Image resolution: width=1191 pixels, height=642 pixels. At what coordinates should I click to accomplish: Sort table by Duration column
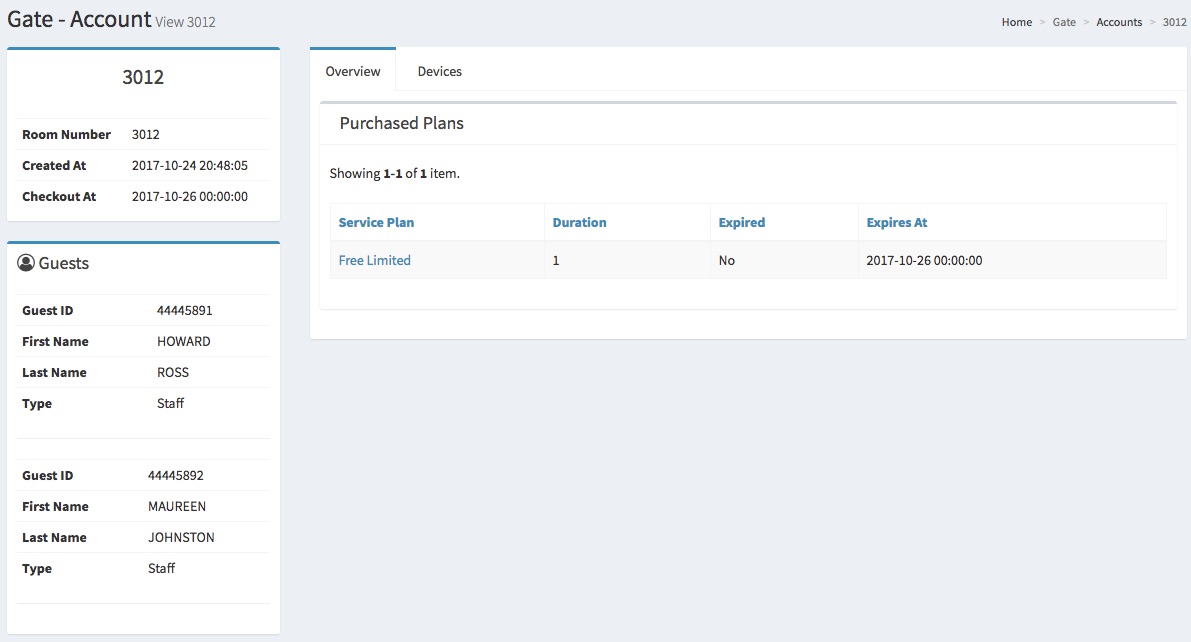tap(579, 222)
